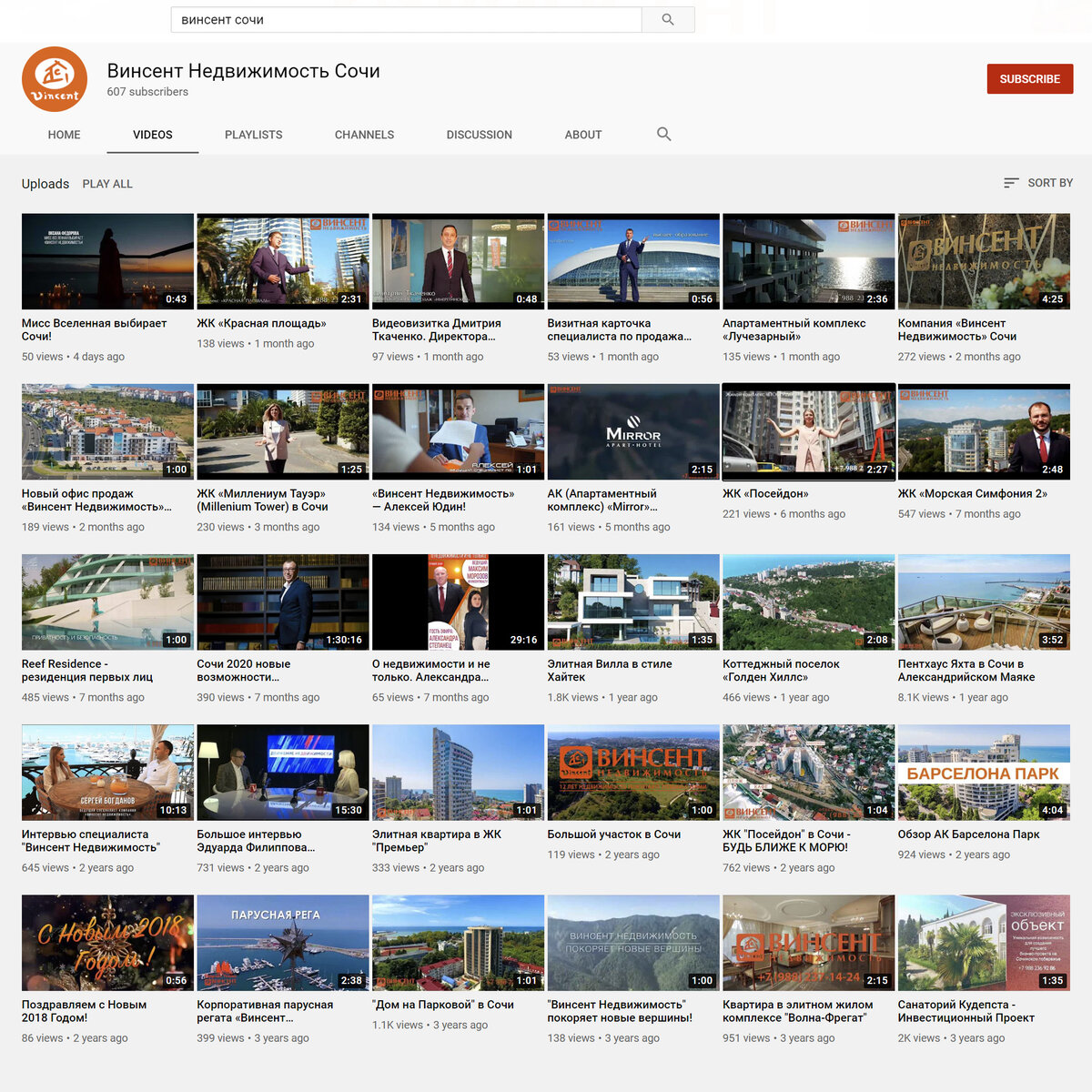Open the title 'Большой участок в Сочи'

(614, 834)
